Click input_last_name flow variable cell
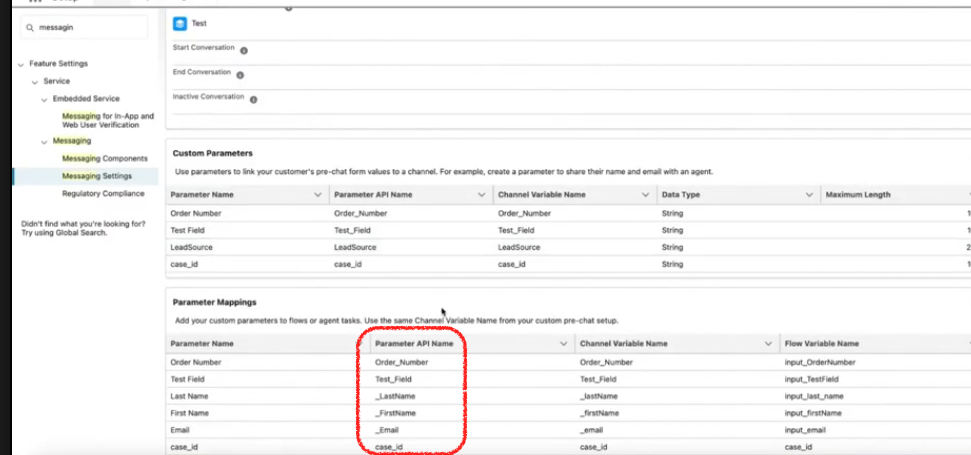 click(814, 396)
